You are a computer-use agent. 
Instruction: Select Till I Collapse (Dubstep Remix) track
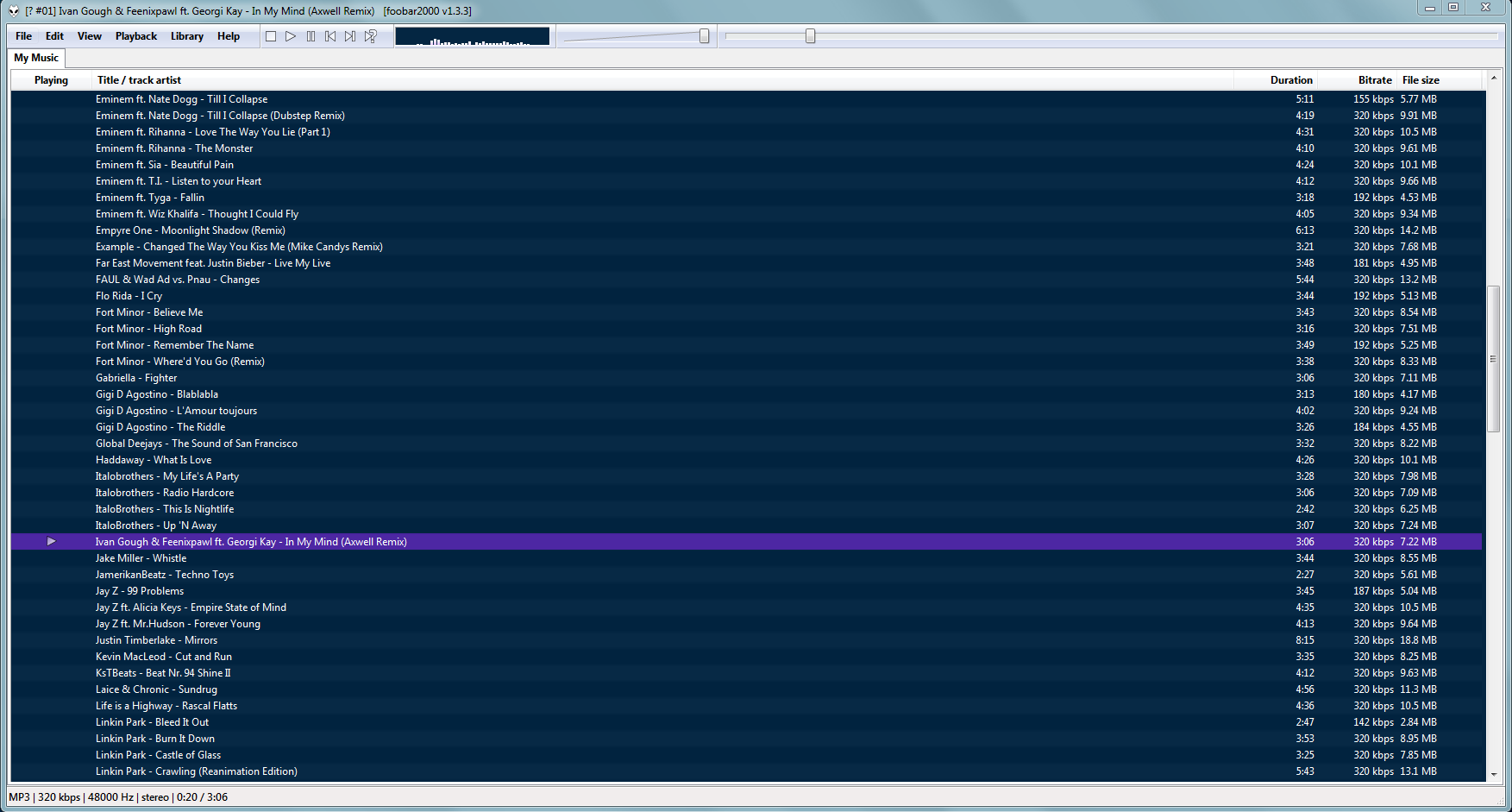746,116
